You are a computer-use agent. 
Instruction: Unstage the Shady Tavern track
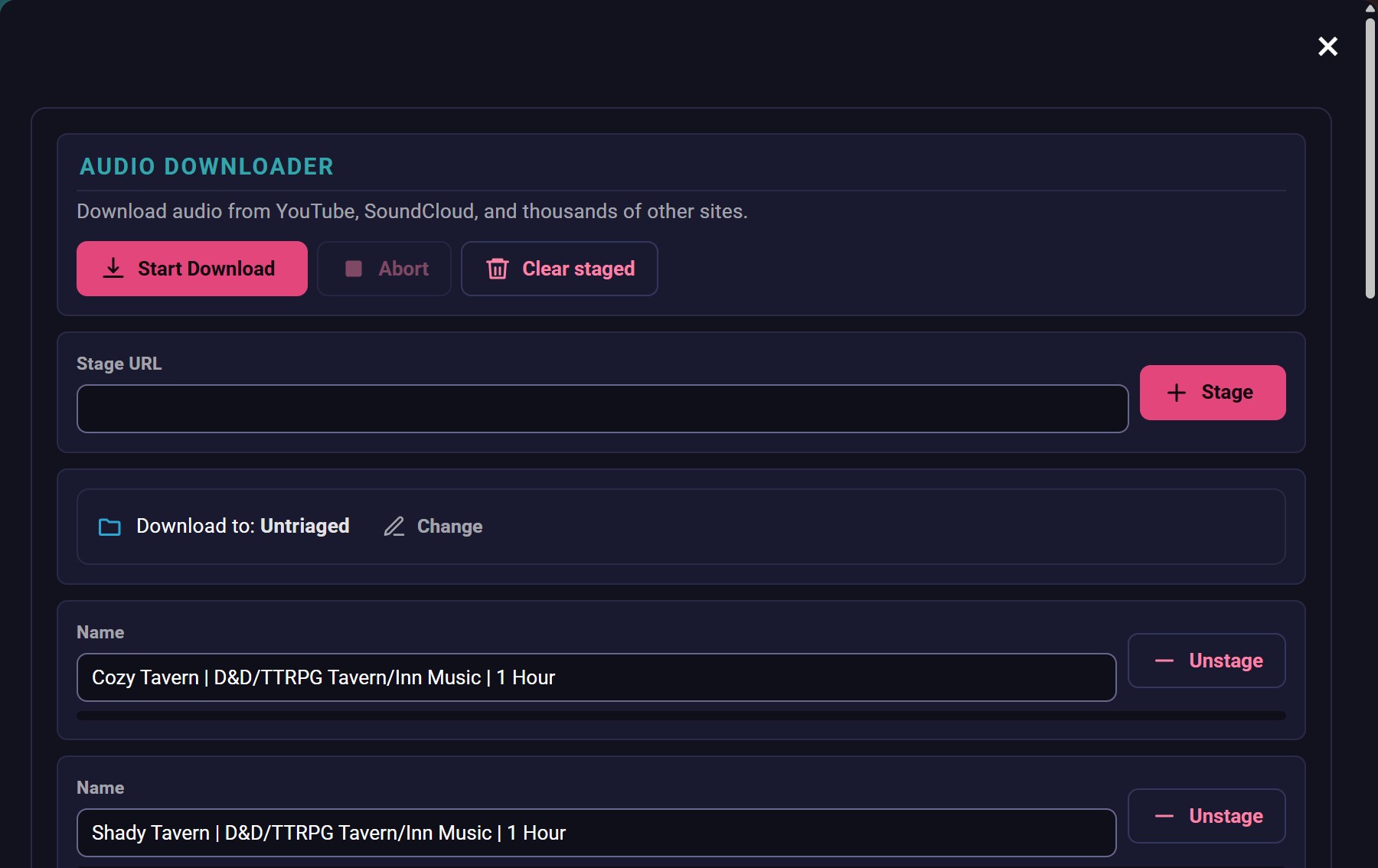click(1207, 816)
